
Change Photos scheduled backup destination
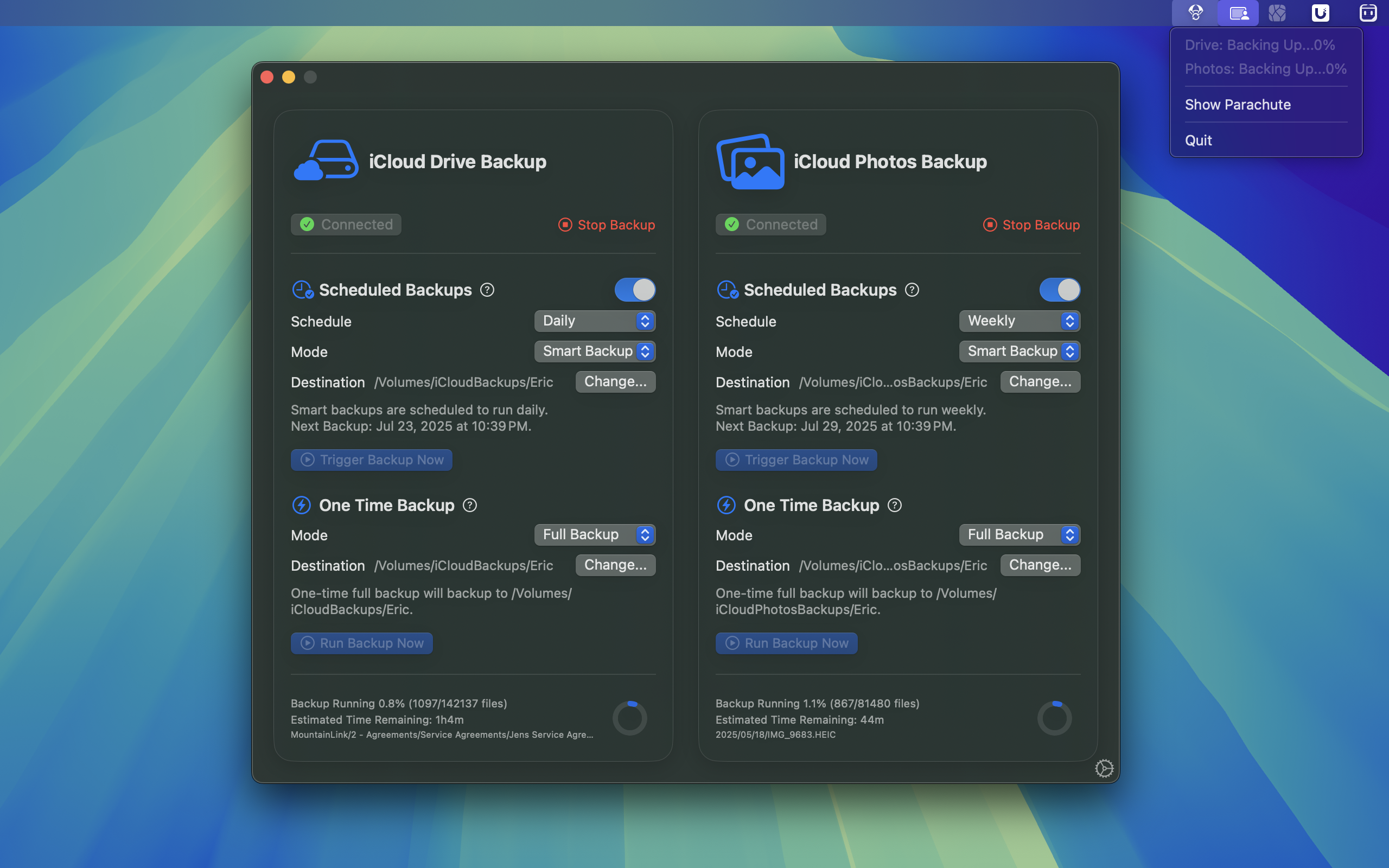tap(1040, 382)
